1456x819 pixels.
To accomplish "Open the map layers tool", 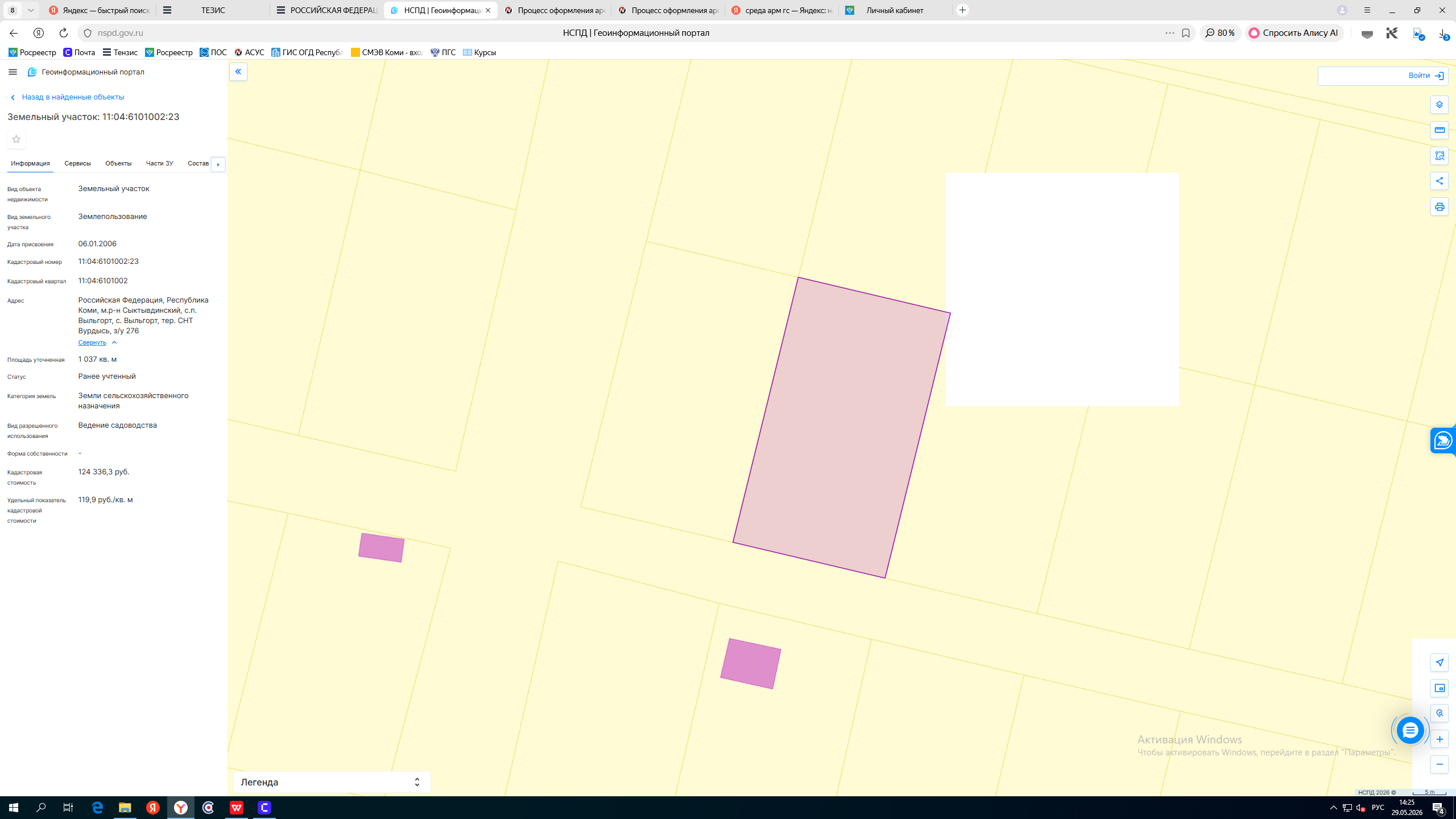I will tap(1440, 105).
